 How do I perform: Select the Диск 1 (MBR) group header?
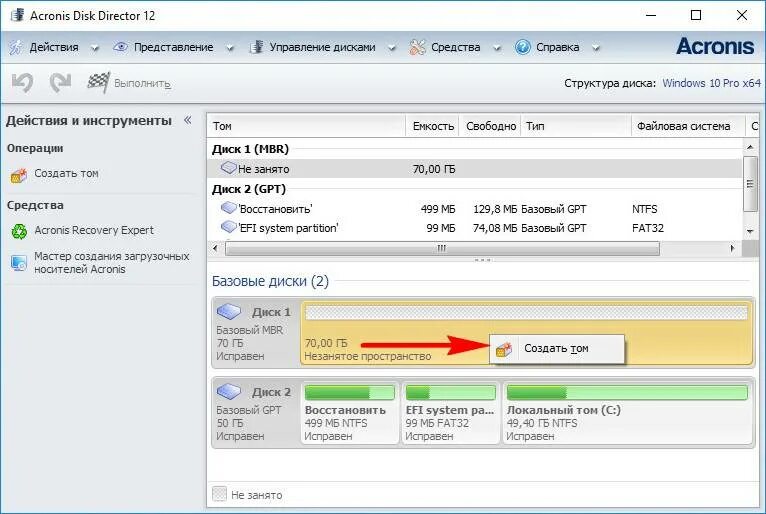[250, 149]
